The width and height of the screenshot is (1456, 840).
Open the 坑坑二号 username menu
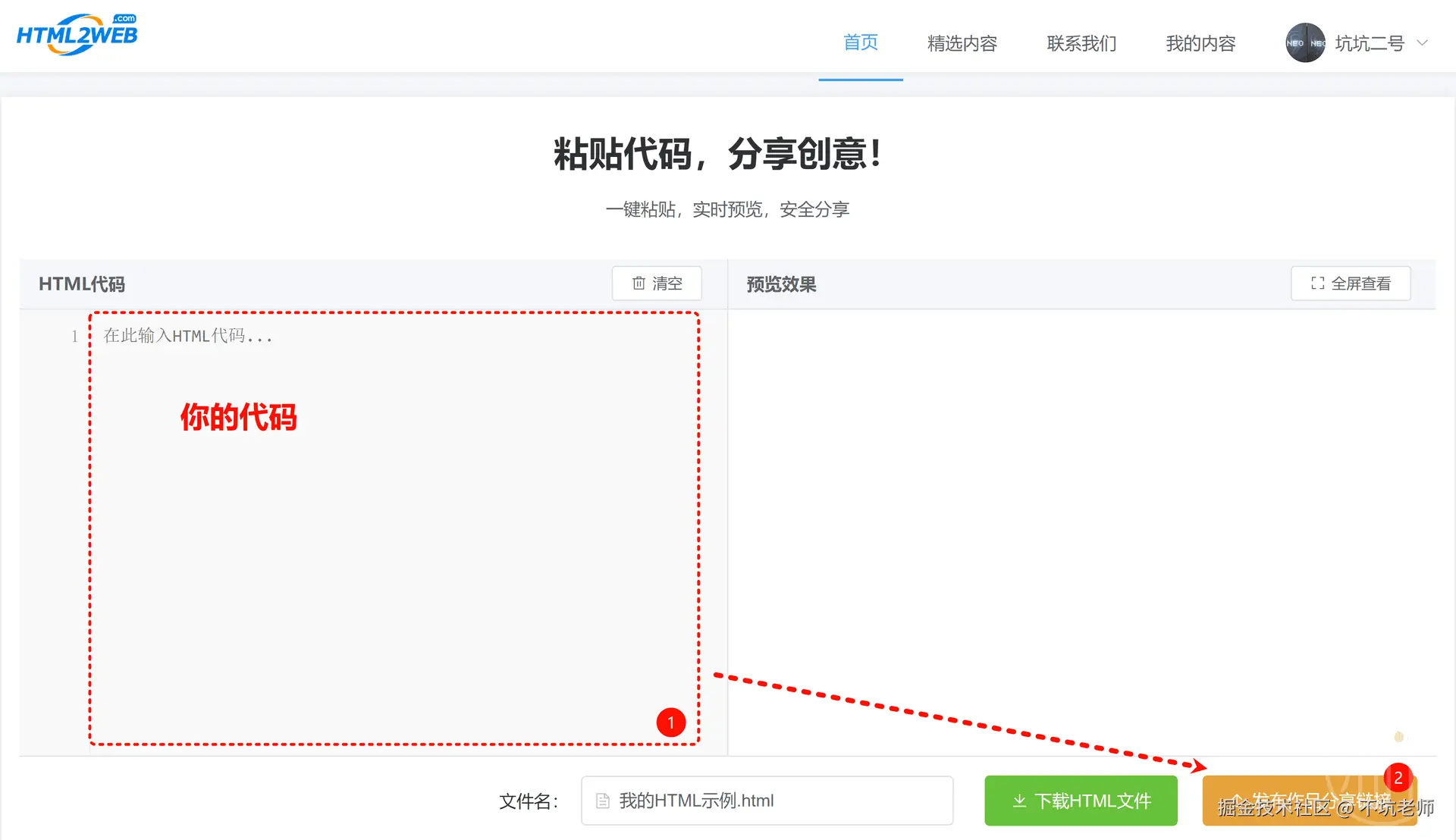click(1370, 43)
